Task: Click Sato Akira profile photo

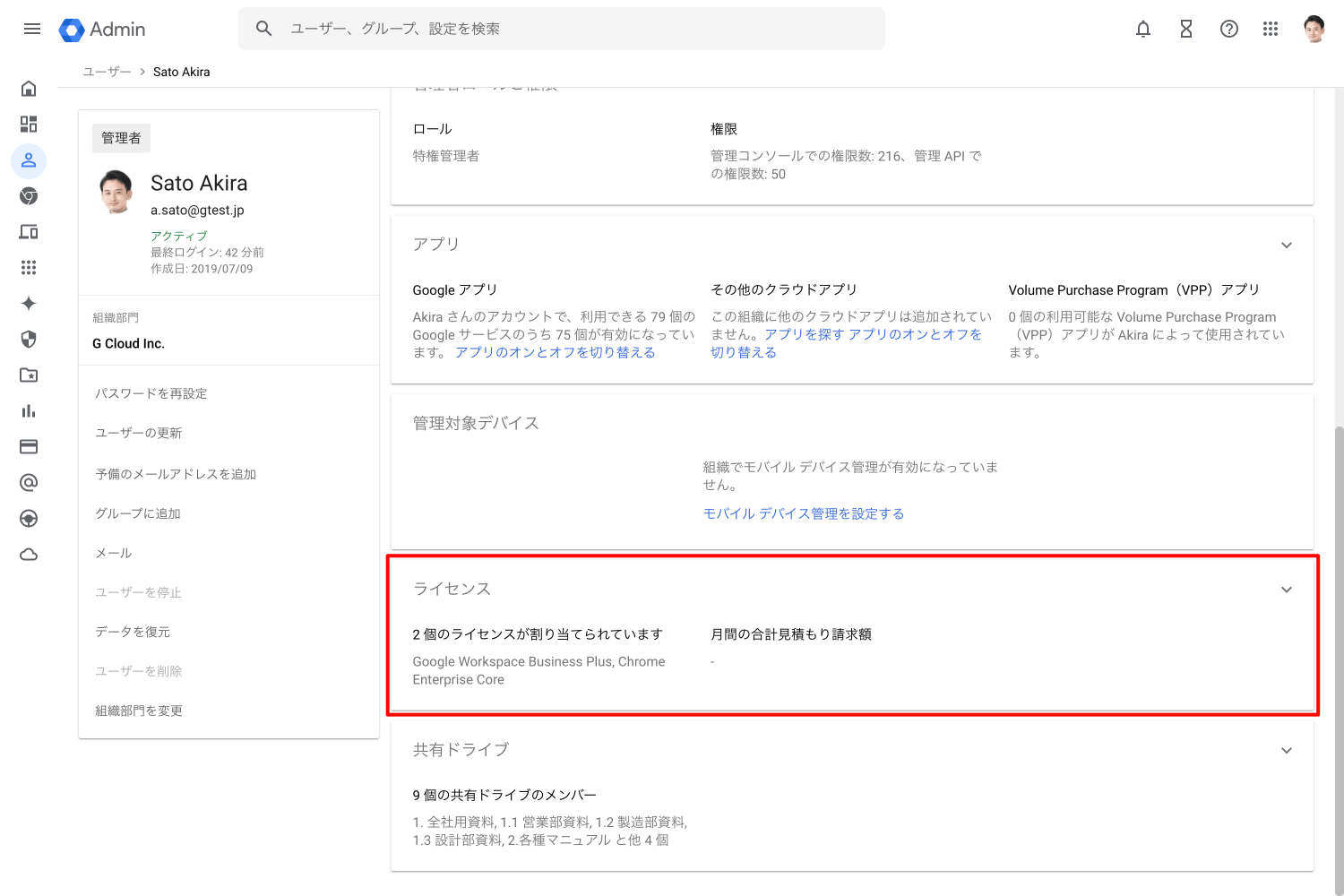Action: tap(116, 192)
